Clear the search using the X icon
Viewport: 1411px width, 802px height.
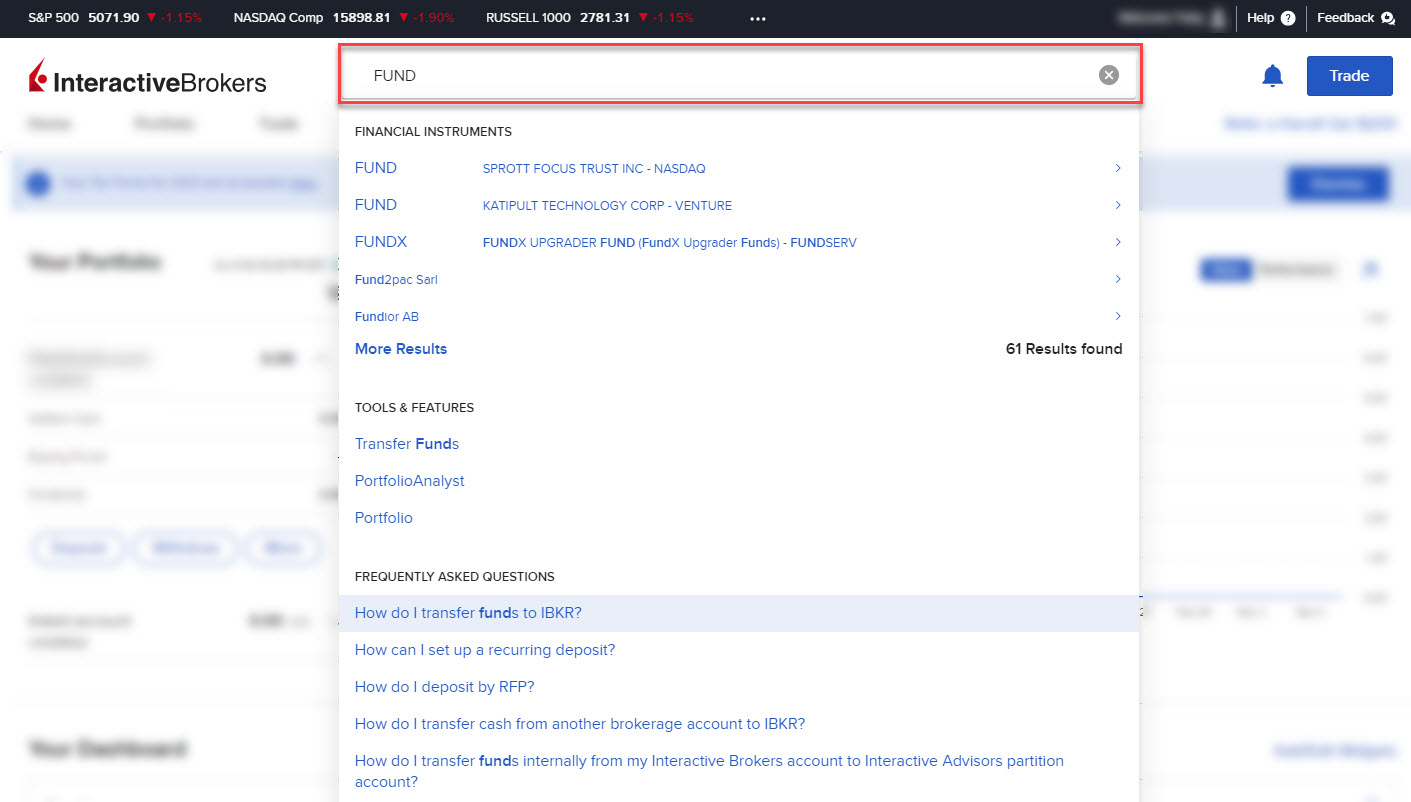point(1108,74)
